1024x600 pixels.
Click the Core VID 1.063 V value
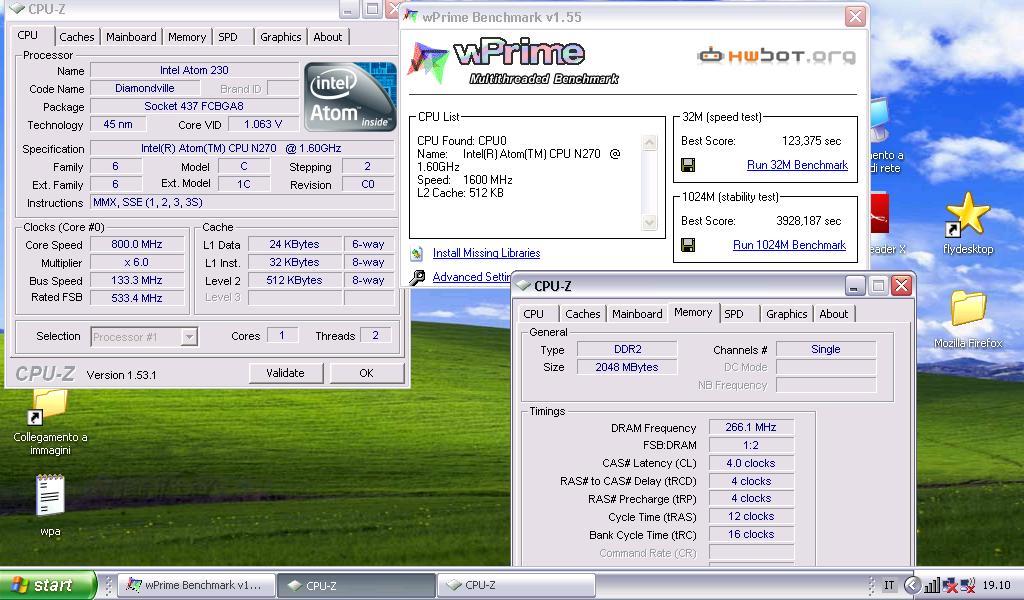pos(263,124)
